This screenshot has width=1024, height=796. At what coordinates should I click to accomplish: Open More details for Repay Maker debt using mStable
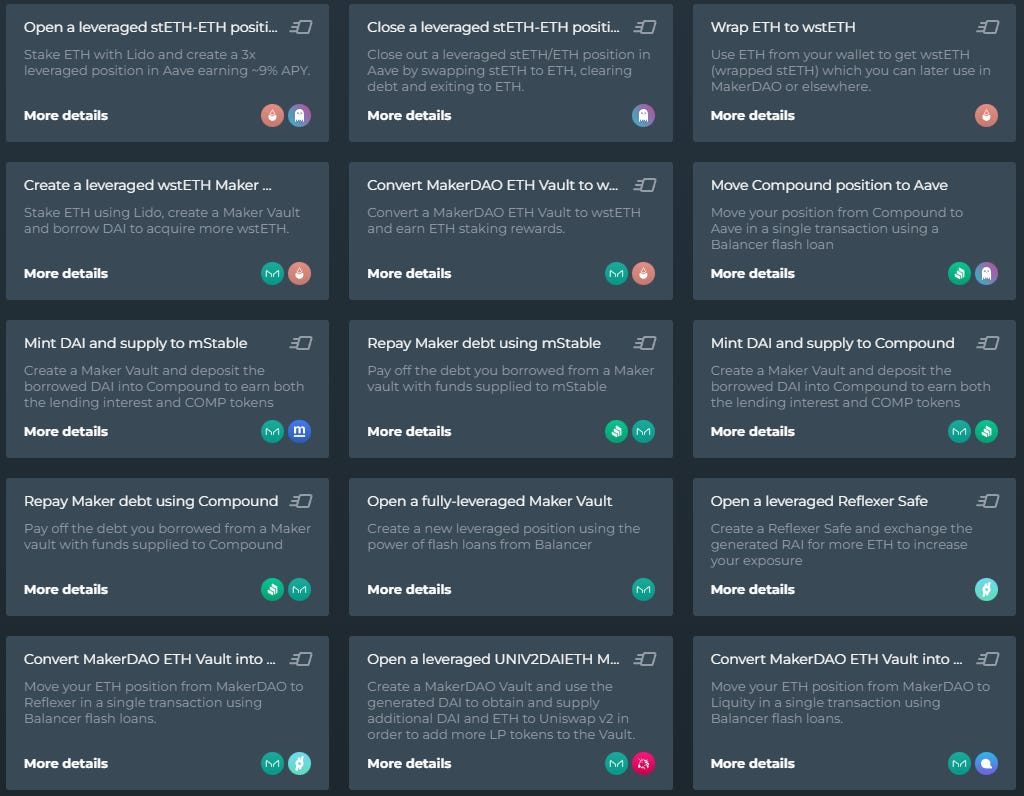409,432
